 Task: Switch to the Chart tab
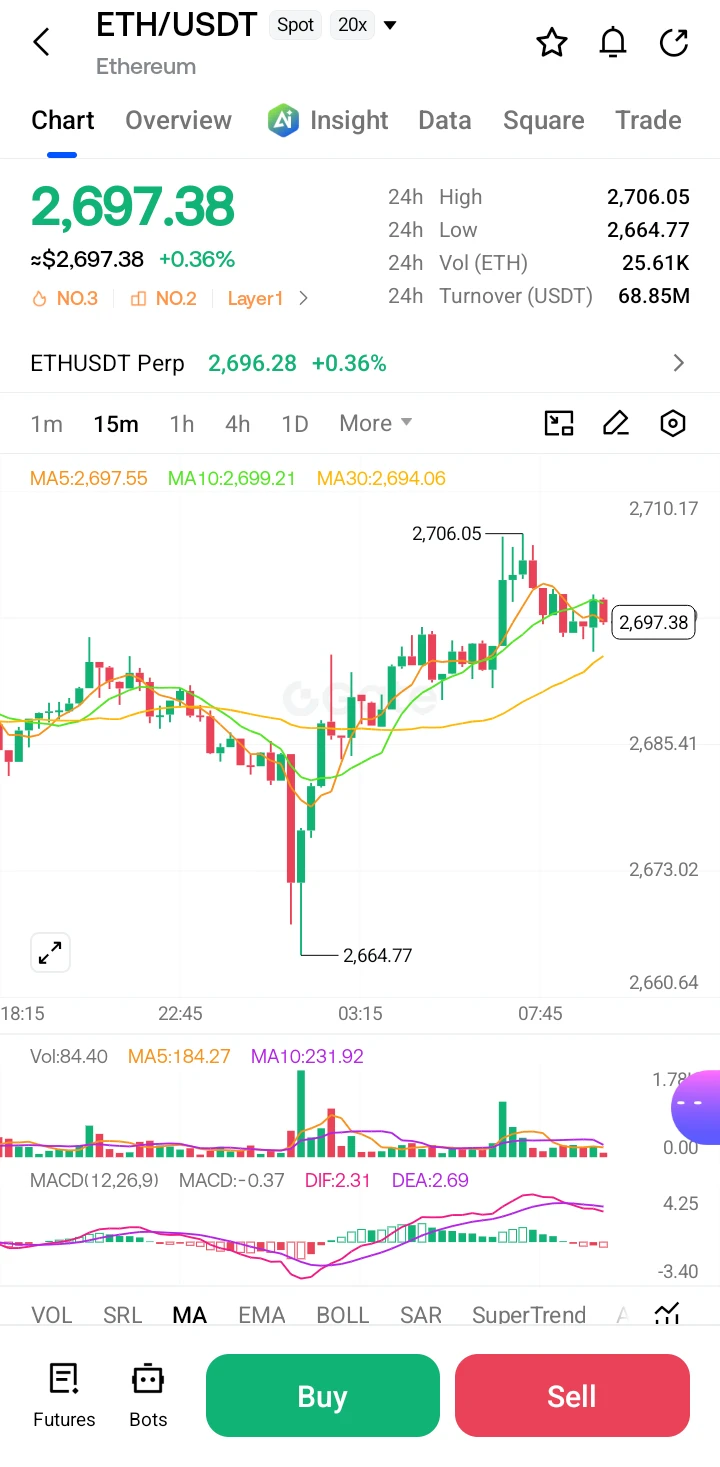63,120
